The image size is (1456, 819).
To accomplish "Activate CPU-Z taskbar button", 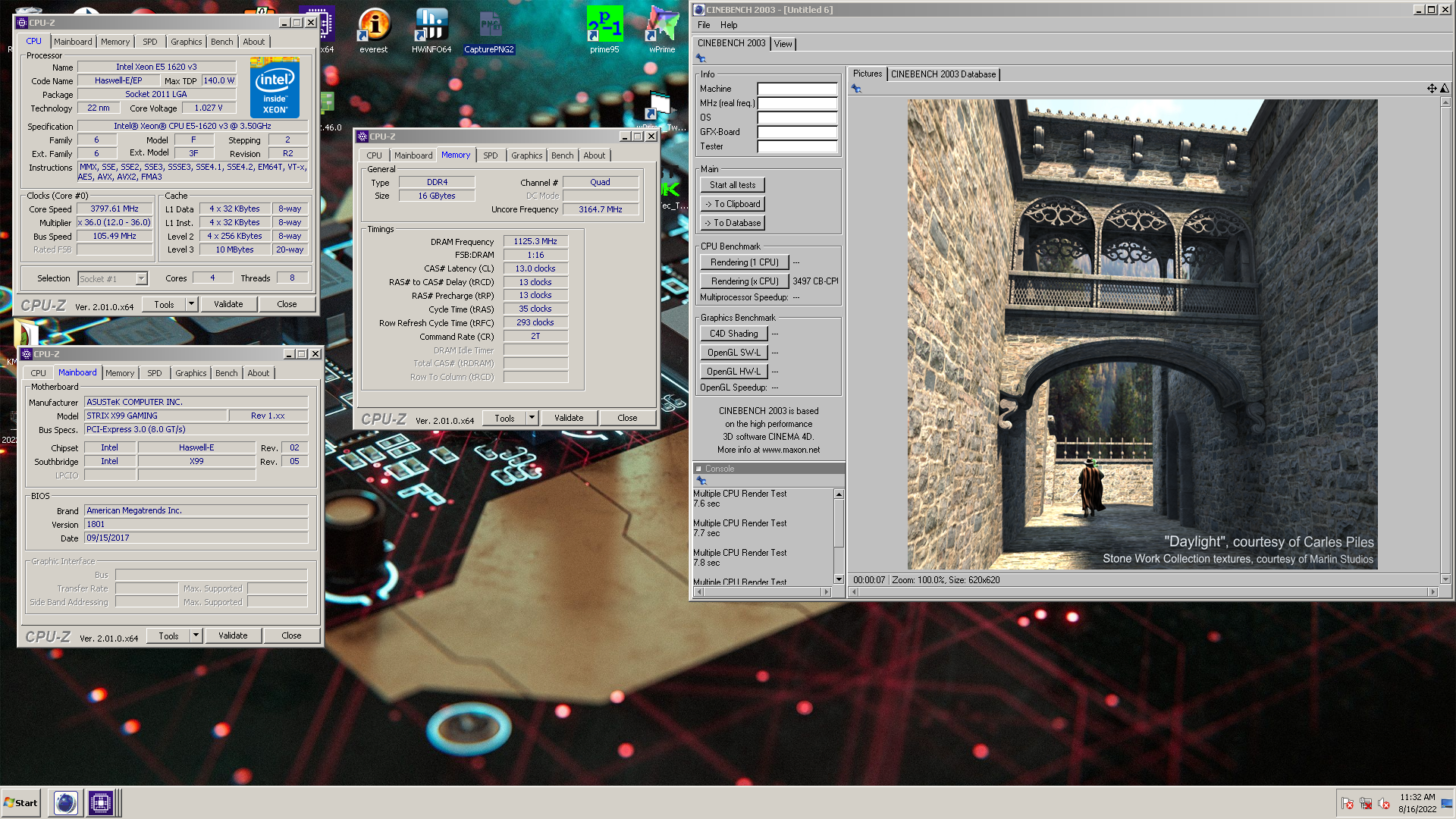I will point(100,802).
